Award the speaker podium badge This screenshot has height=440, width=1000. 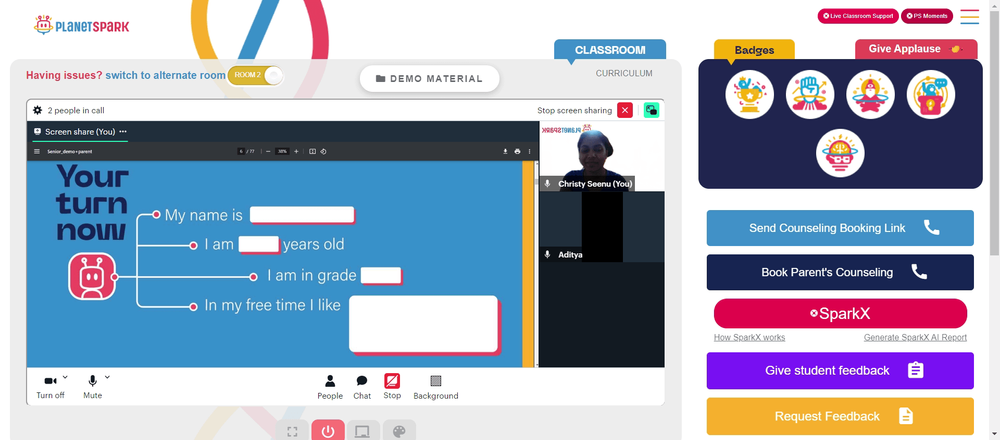(930, 94)
